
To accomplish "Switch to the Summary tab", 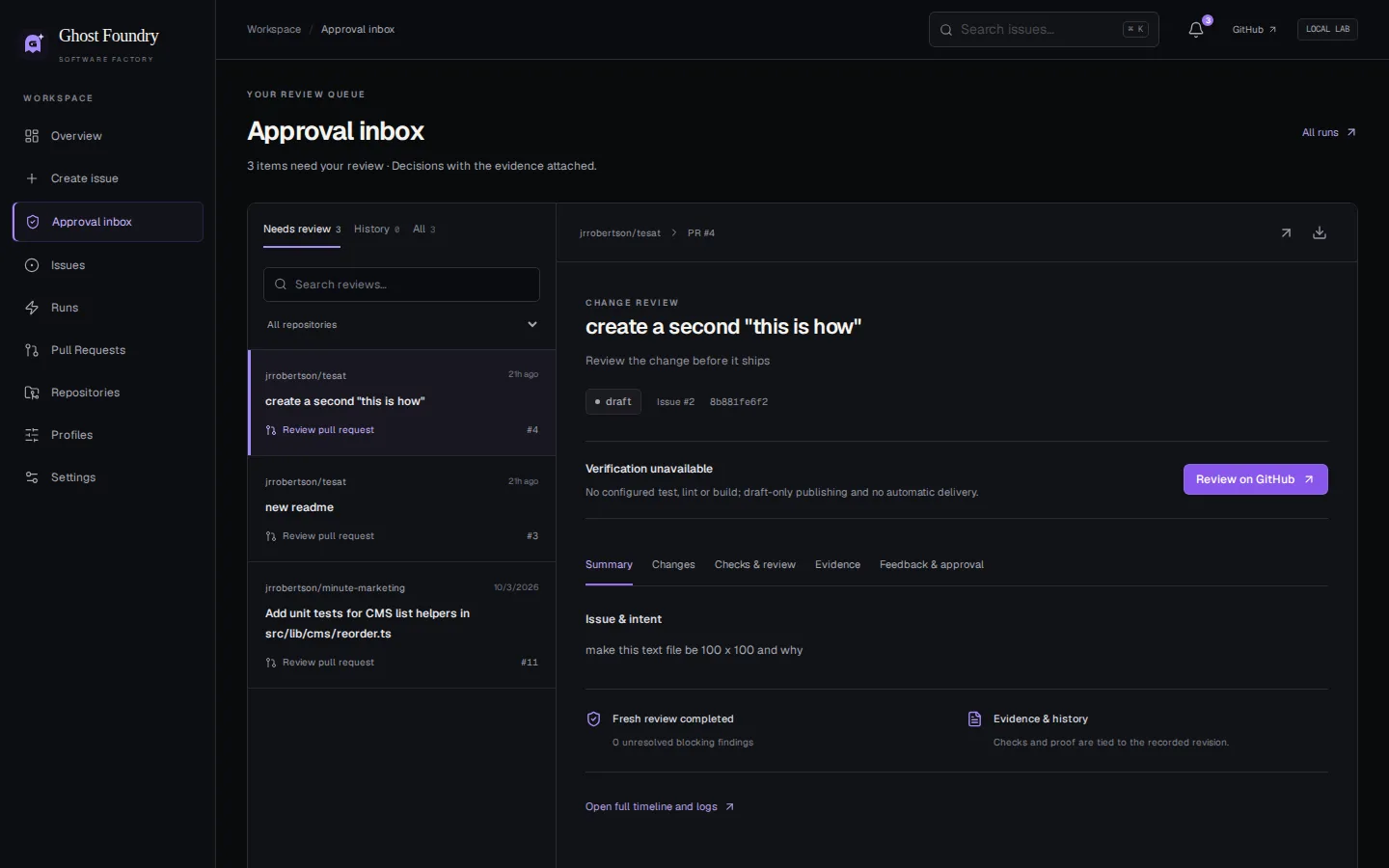I will click(609, 565).
